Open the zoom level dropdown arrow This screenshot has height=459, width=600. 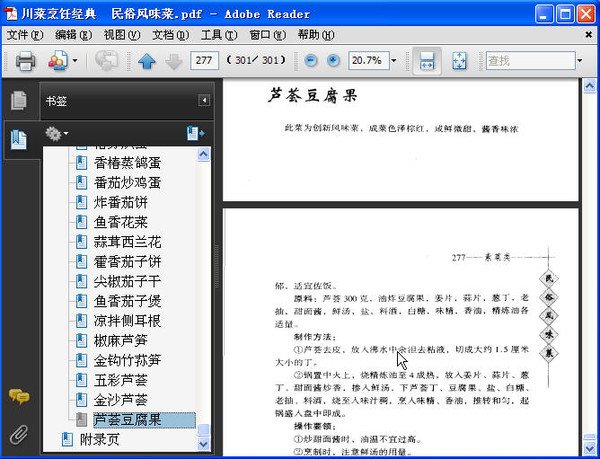tap(394, 60)
